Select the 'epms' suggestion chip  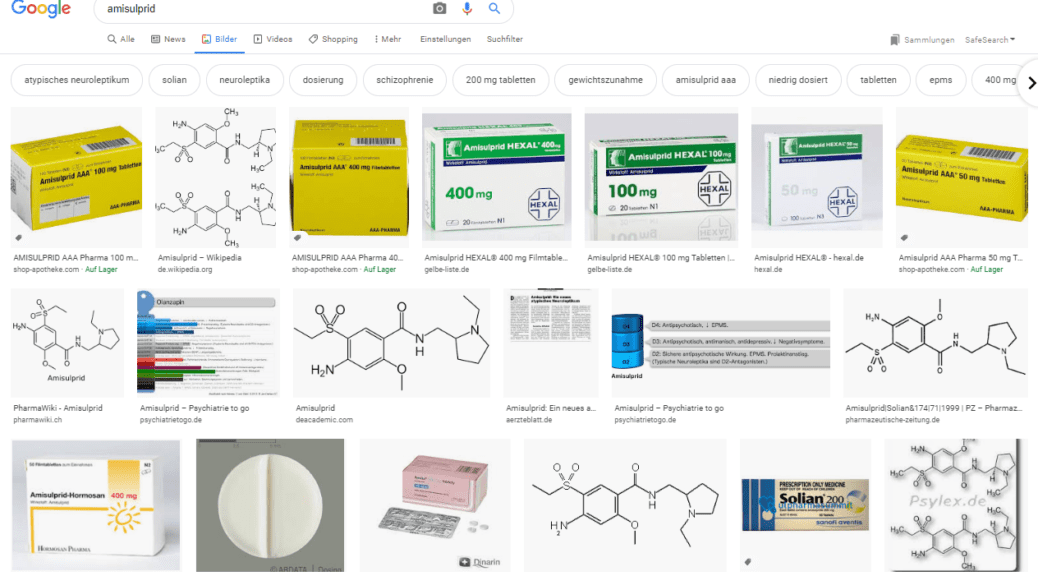click(941, 80)
